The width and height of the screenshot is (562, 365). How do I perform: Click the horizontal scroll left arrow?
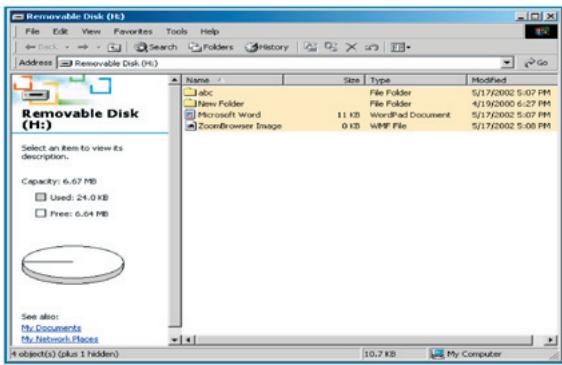pyautogui.click(x=189, y=339)
